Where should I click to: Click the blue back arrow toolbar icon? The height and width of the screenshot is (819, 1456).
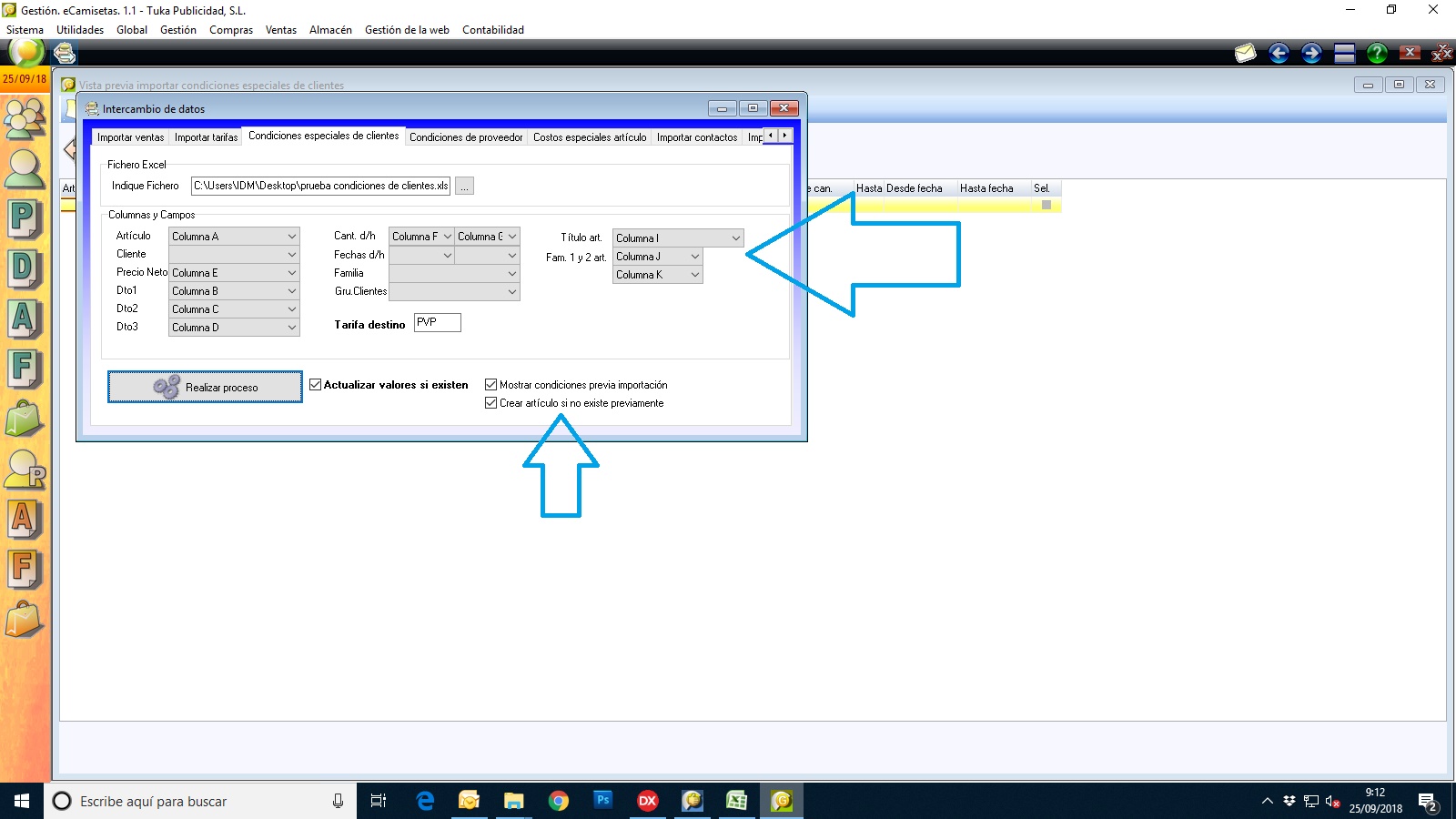1279,54
